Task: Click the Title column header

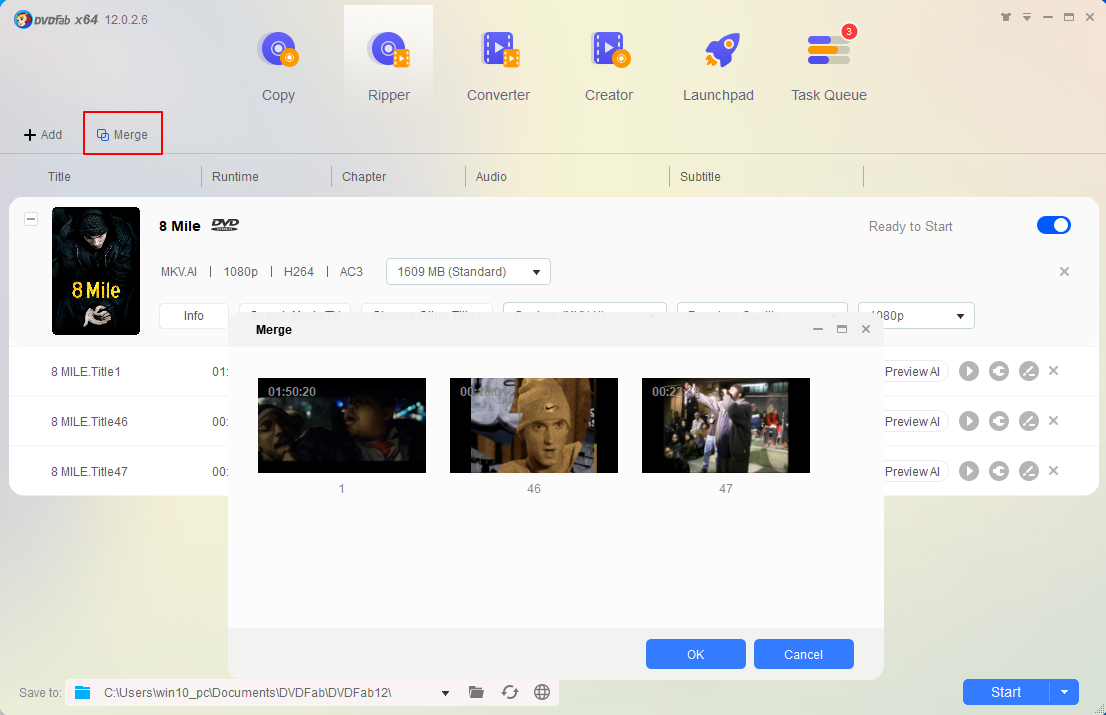Action: [x=59, y=176]
